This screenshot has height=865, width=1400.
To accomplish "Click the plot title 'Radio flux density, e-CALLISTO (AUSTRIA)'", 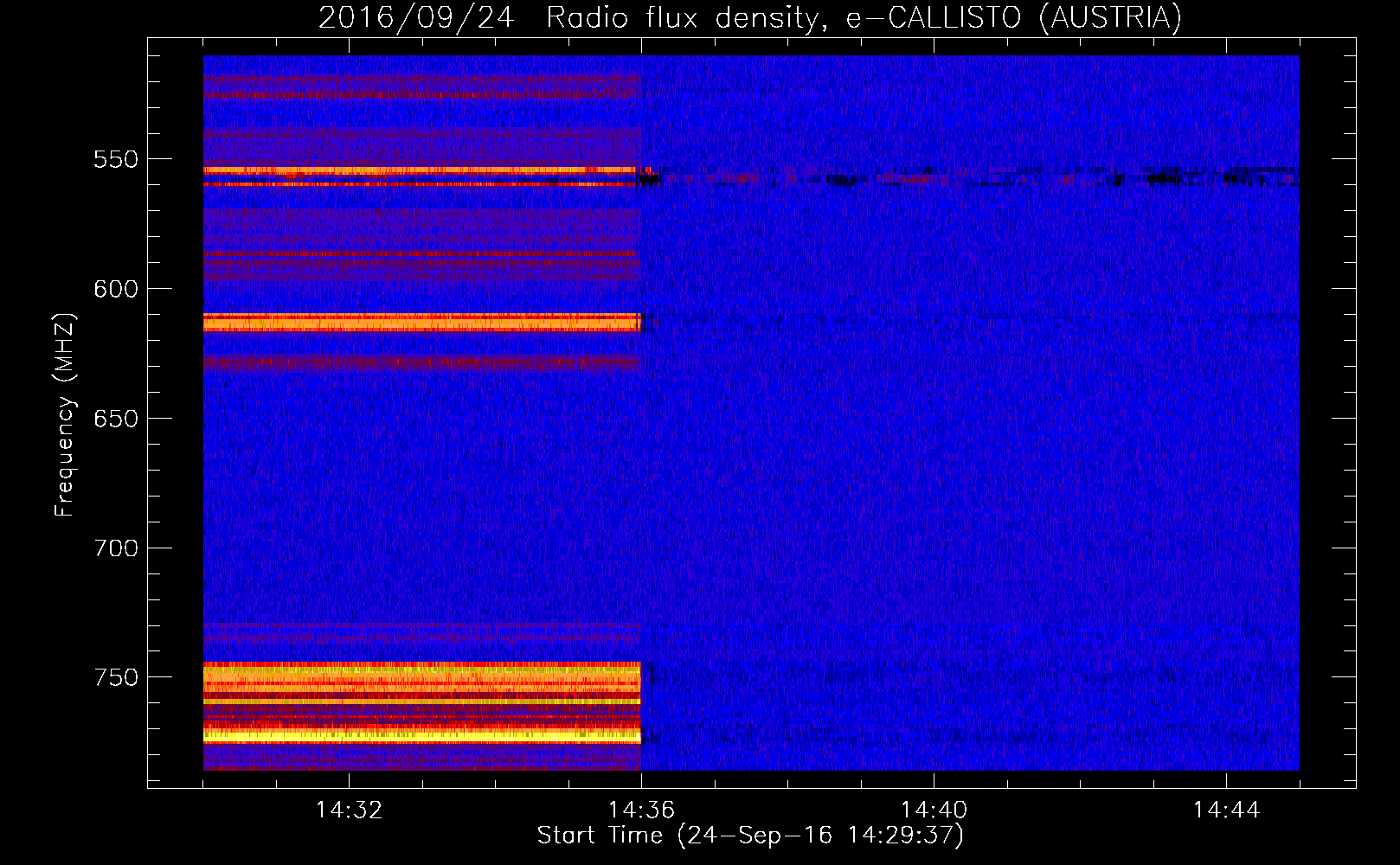I will pyautogui.click(x=864, y=17).
